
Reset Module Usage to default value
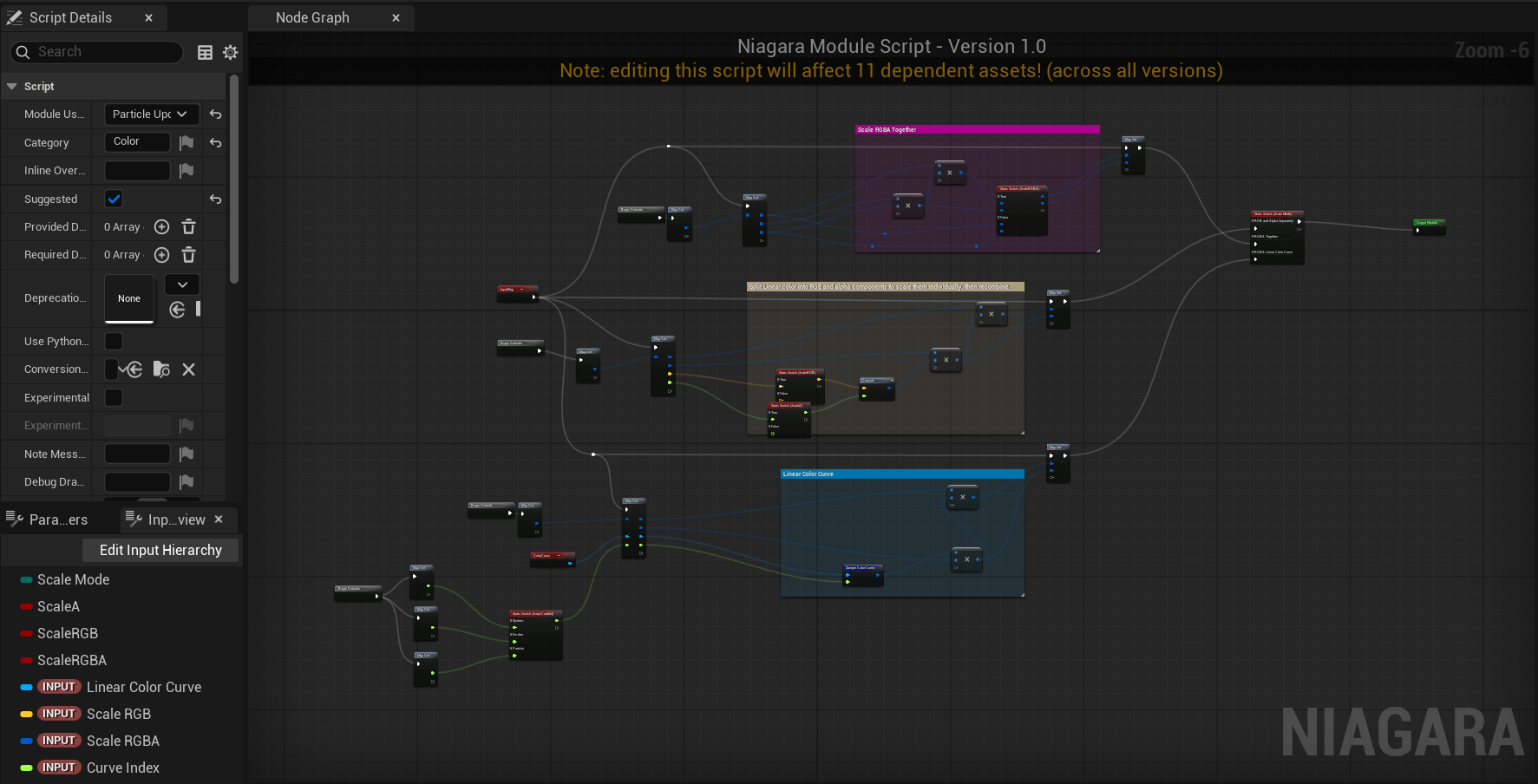click(215, 114)
